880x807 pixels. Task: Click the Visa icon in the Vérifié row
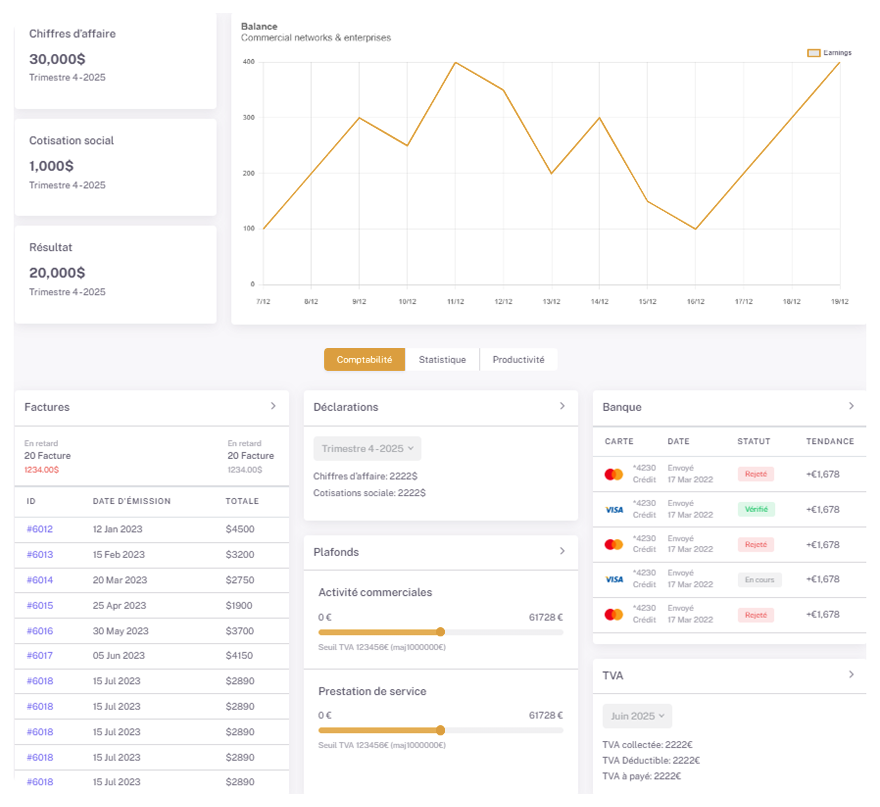(614, 509)
